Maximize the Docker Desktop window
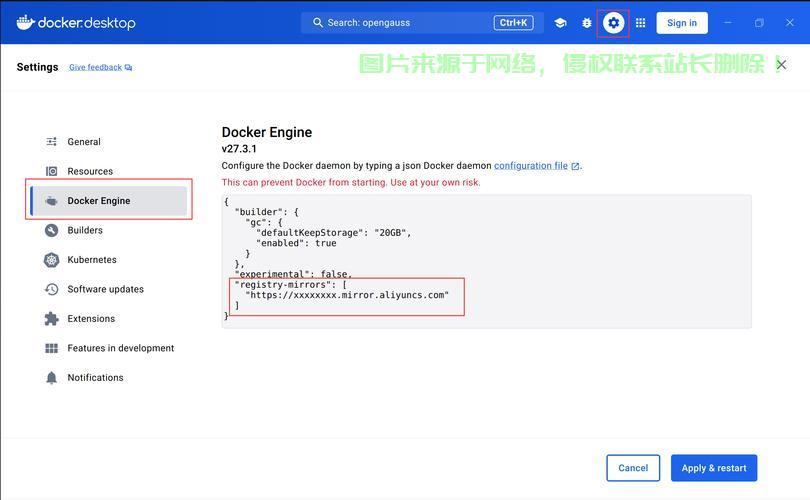The width and height of the screenshot is (810, 500). pos(759,23)
